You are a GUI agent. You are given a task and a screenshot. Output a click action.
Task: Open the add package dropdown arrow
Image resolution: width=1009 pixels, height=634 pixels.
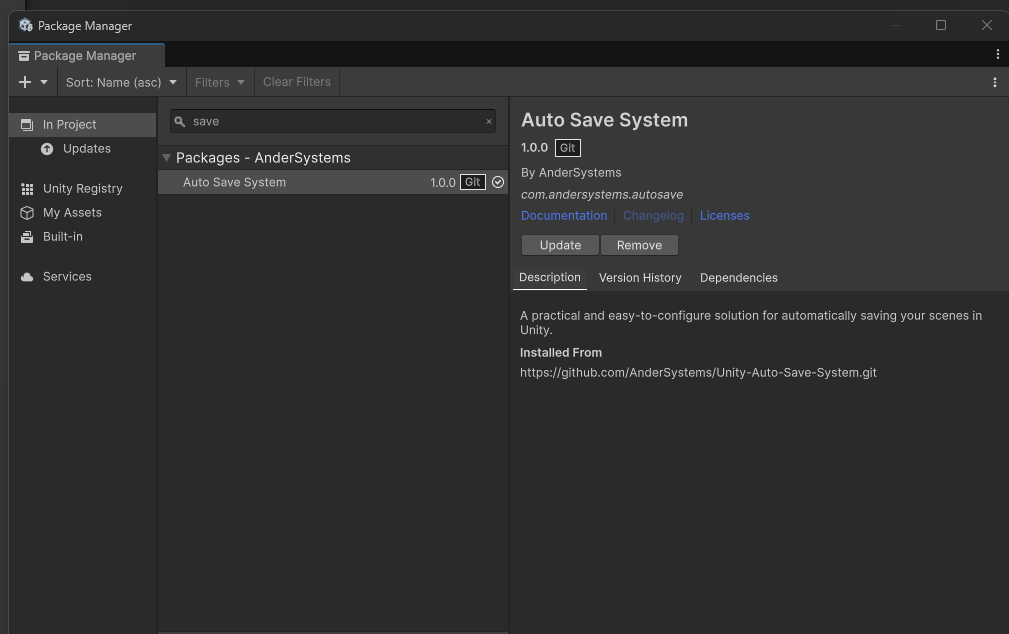44,82
